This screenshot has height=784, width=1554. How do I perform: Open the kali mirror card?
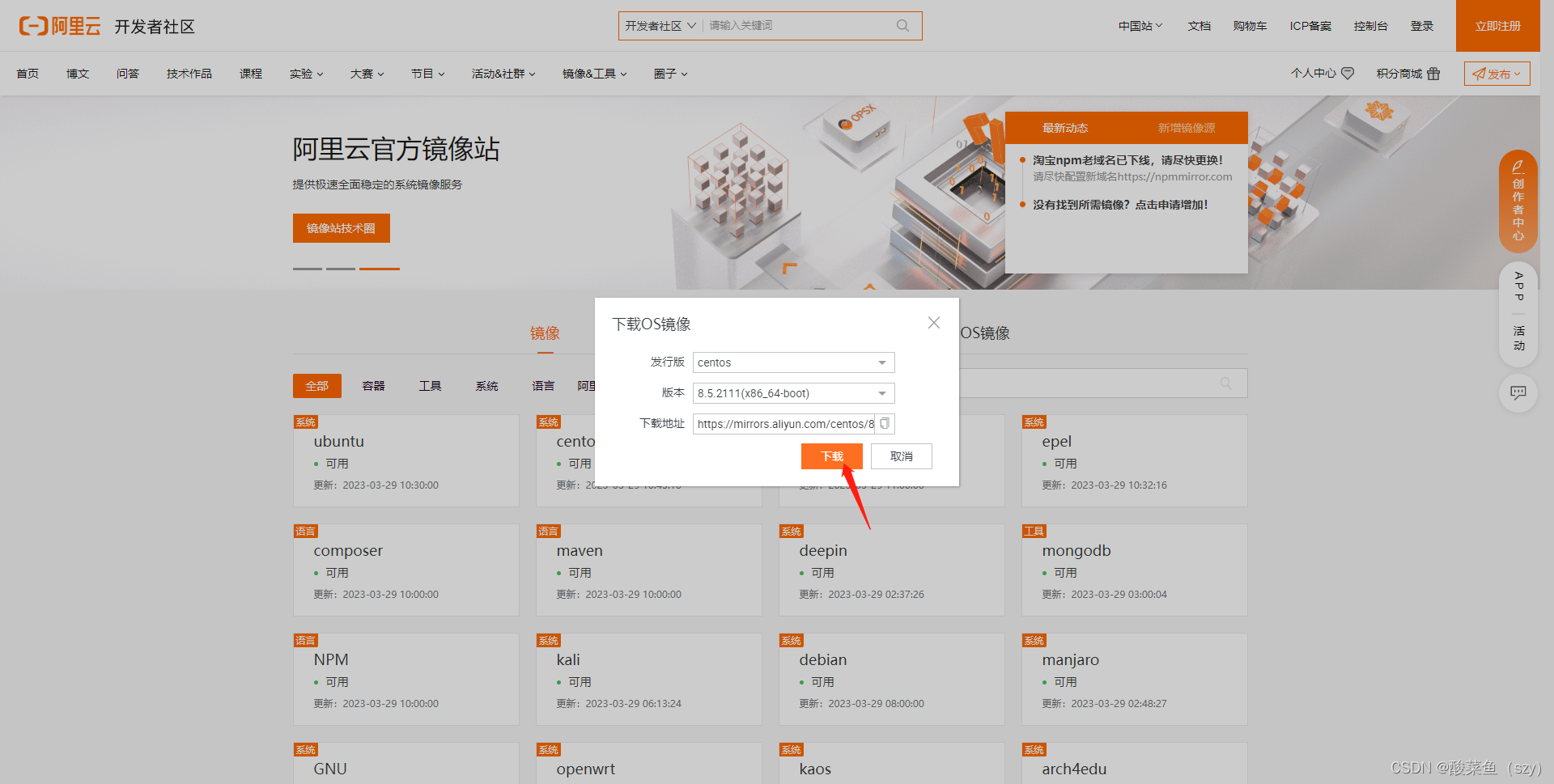pyautogui.click(x=649, y=680)
